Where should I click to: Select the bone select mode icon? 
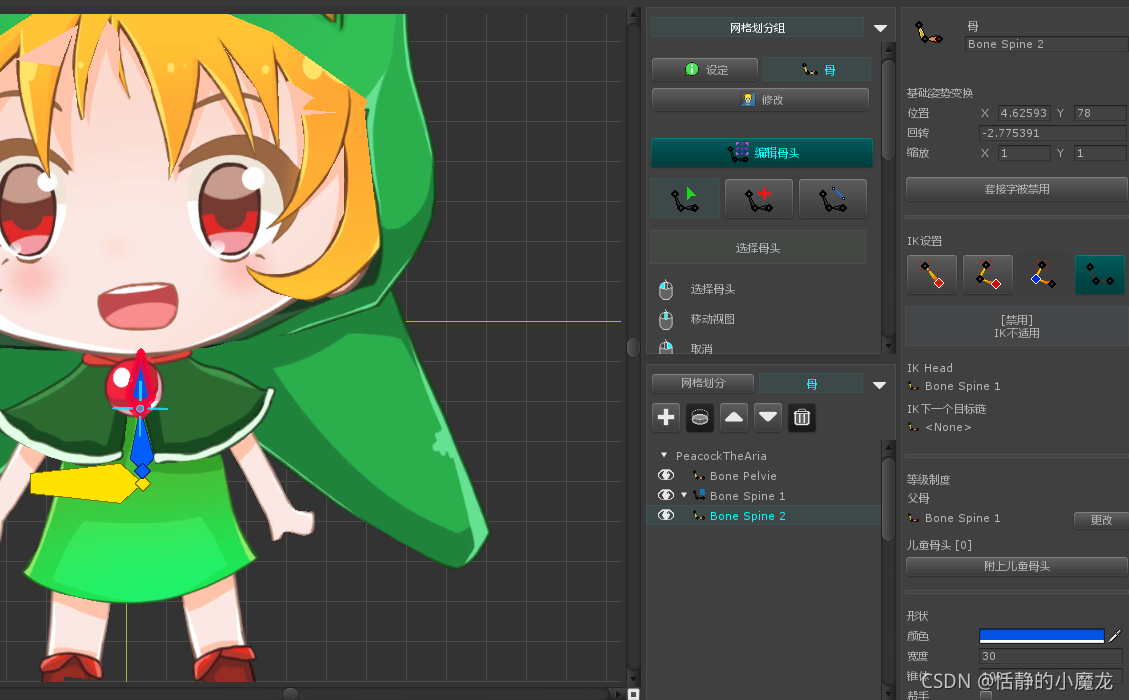click(x=685, y=198)
